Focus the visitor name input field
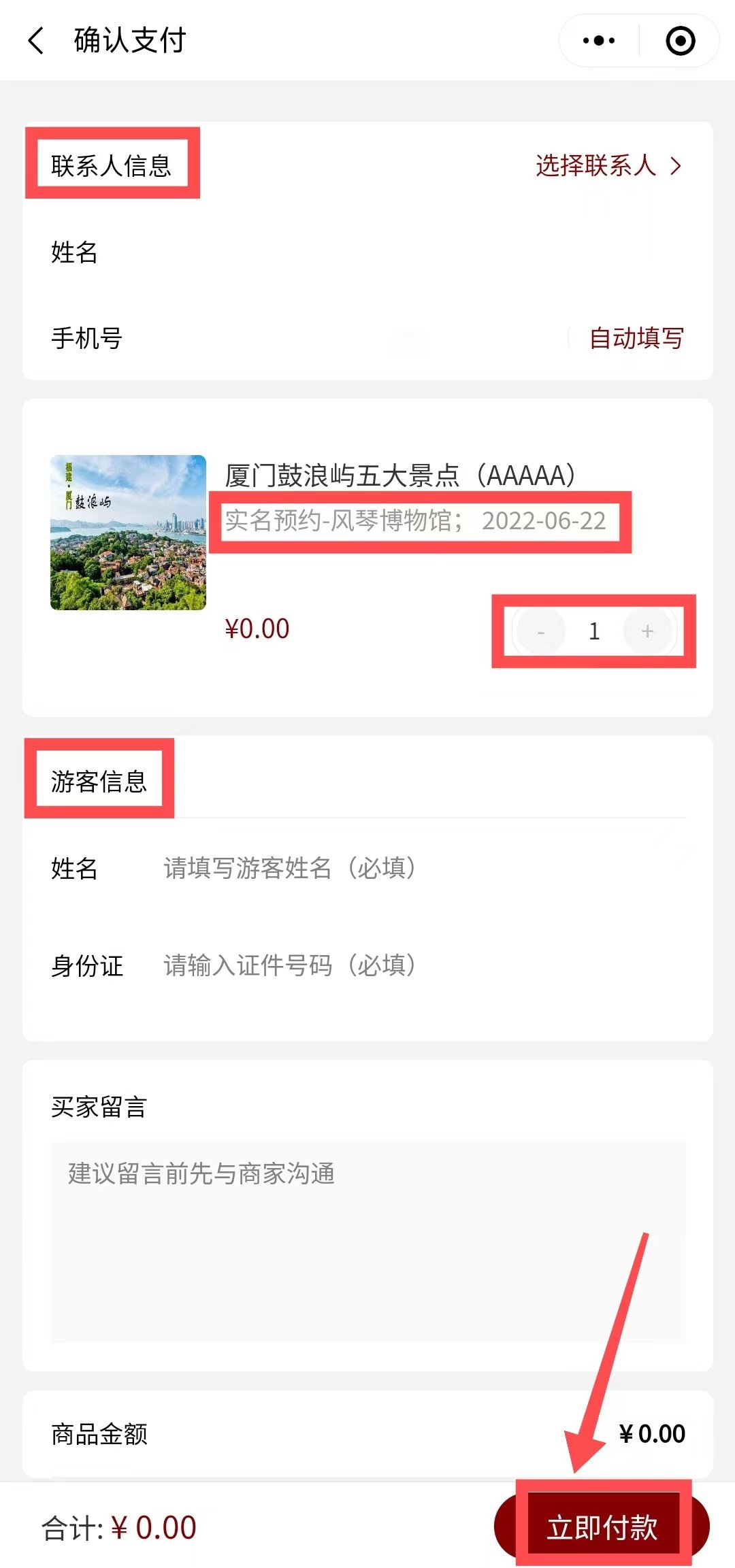The image size is (735, 1568). [x=408, y=868]
